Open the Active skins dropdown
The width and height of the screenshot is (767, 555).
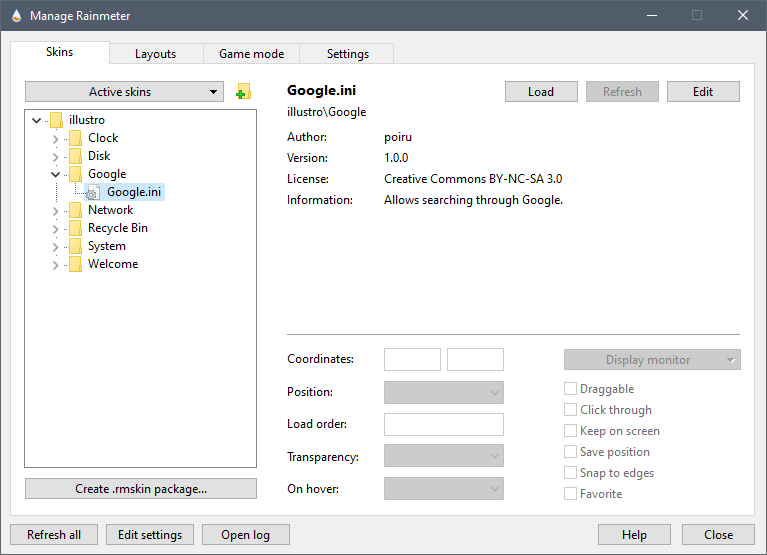pos(124,91)
